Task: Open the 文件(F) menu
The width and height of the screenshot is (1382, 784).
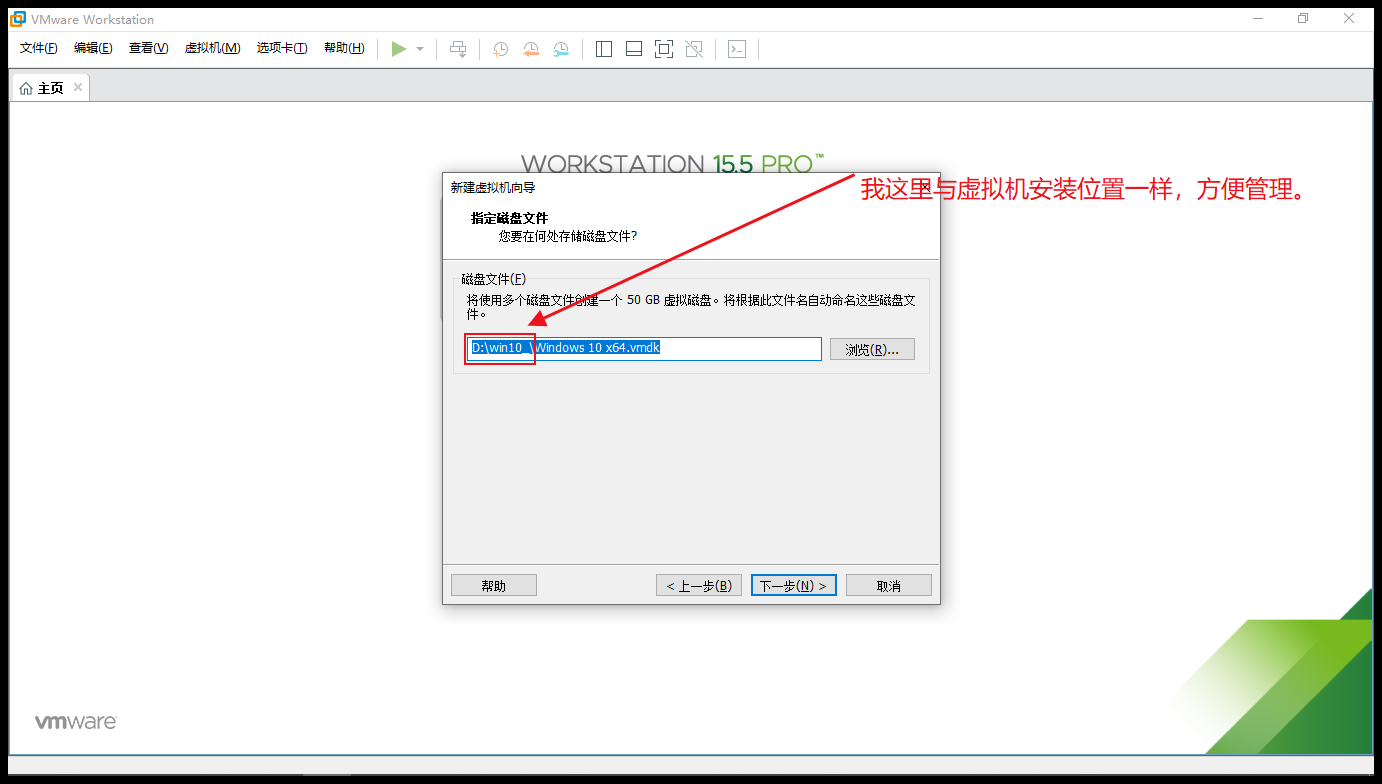Action: coord(39,48)
